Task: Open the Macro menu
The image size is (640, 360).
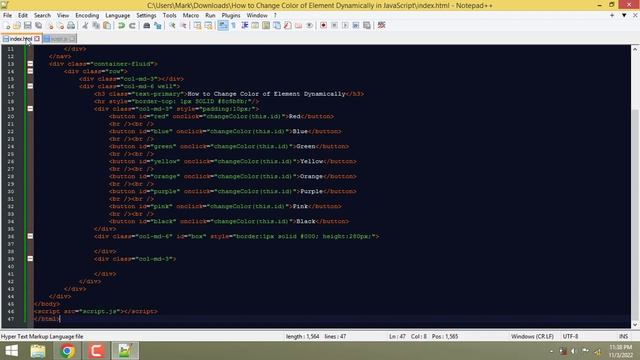Action: point(191,16)
